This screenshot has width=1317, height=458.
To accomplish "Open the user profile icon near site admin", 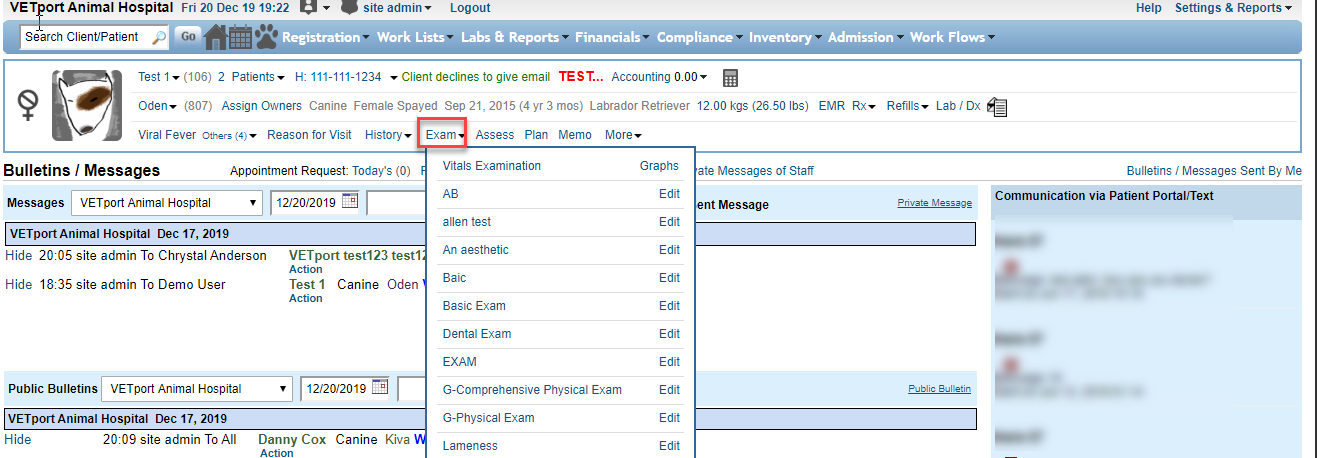I will coord(308,7).
